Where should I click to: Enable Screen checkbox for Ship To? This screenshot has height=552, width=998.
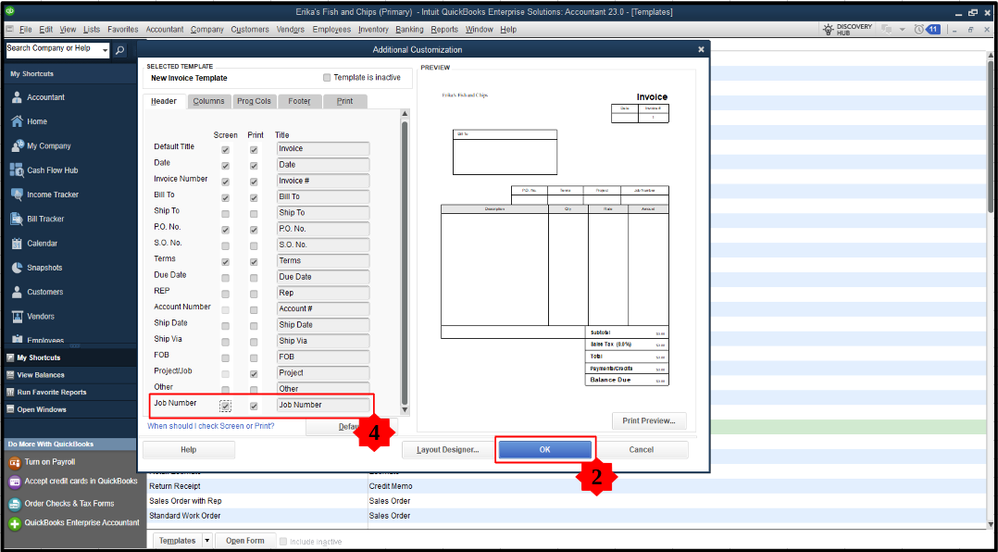(225, 214)
